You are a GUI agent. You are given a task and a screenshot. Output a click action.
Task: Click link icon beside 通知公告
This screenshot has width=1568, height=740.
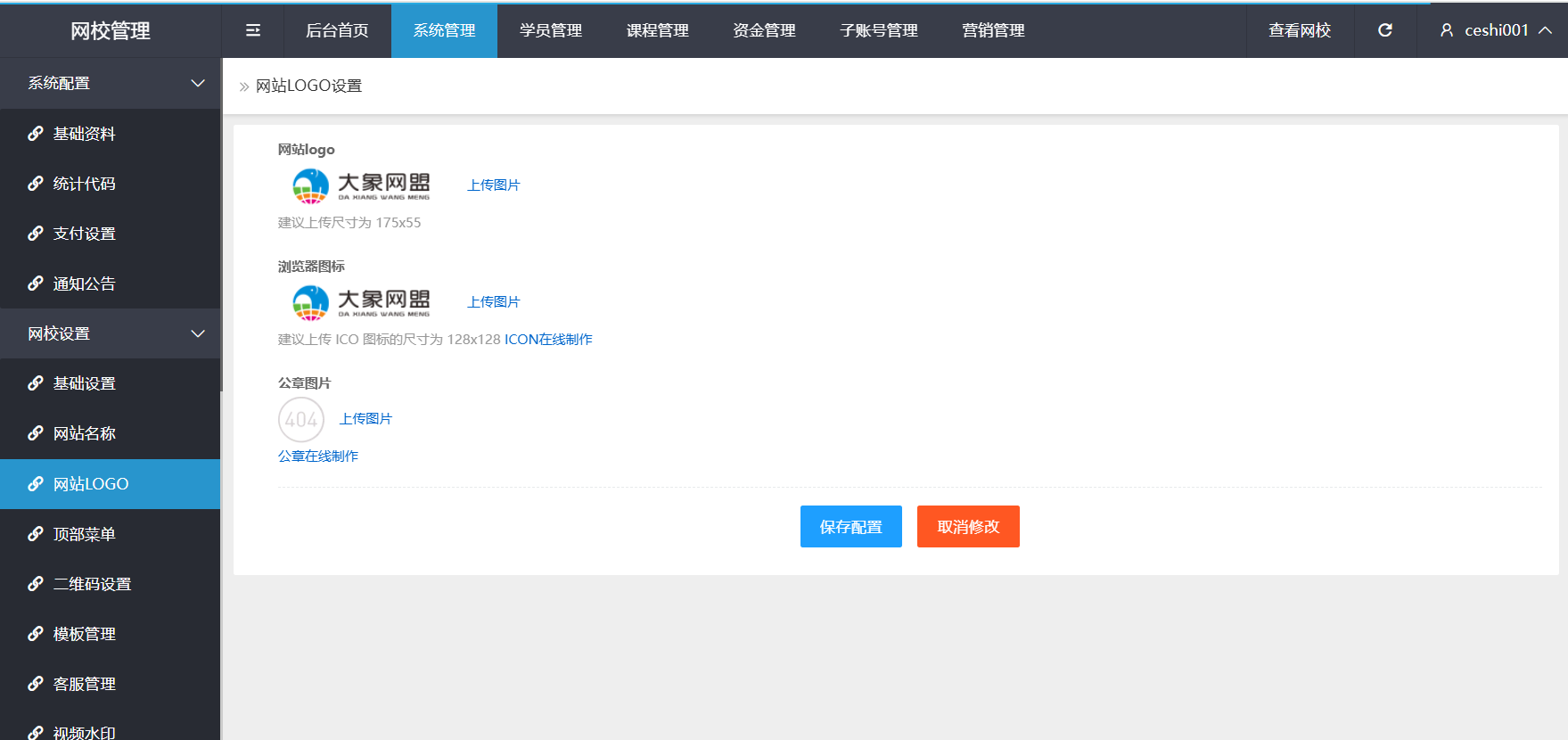(36, 284)
